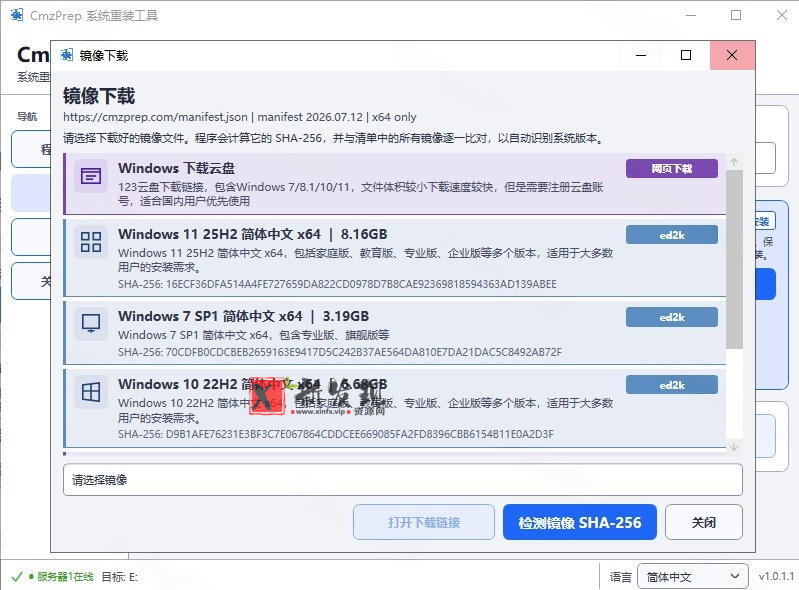The height and width of the screenshot is (590, 799).
Task: Click the 打开下载链接 button
Action: (x=424, y=522)
